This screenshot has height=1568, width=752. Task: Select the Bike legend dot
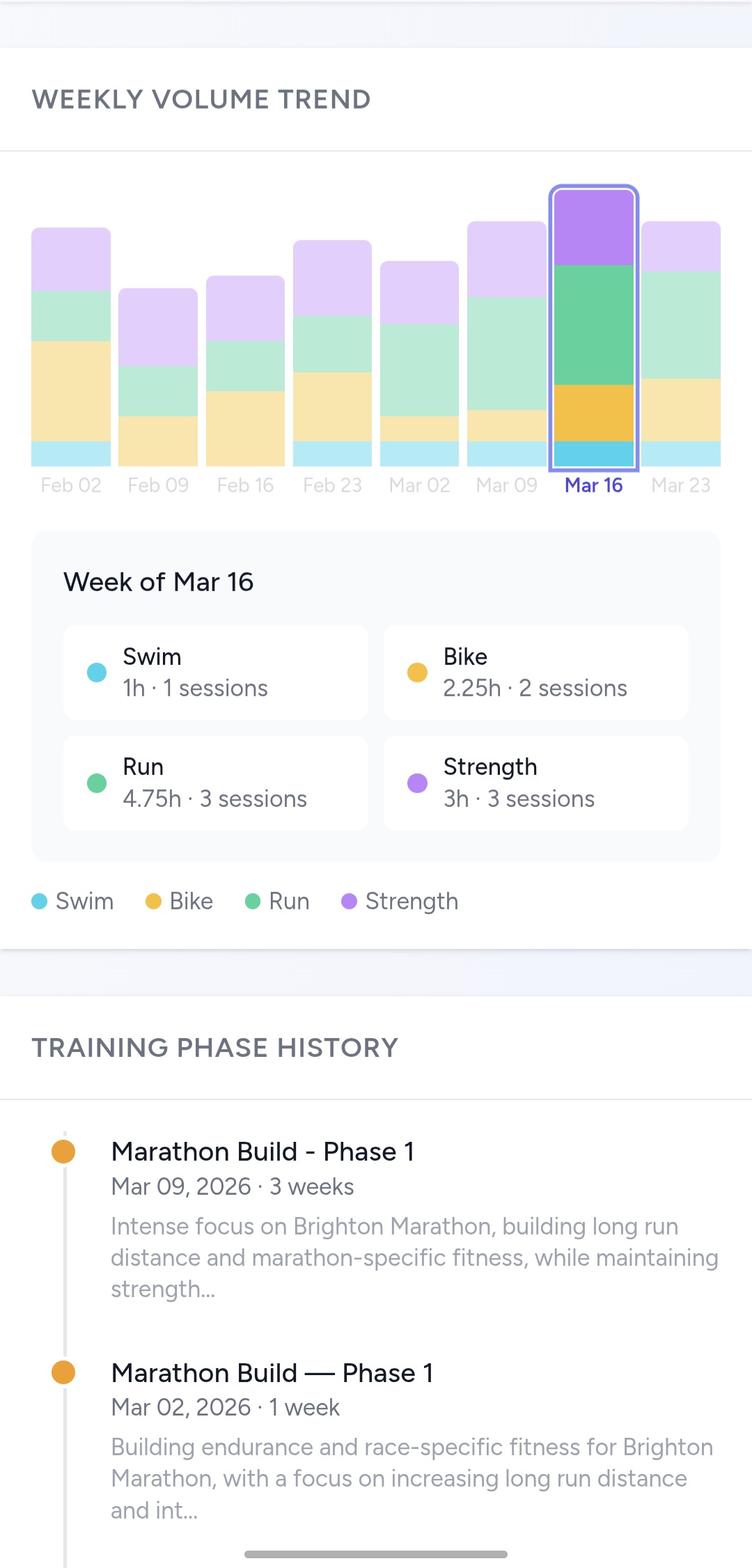[155, 901]
